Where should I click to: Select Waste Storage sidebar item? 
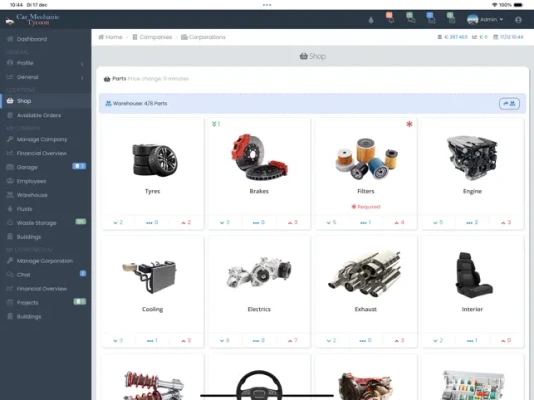[46, 223]
